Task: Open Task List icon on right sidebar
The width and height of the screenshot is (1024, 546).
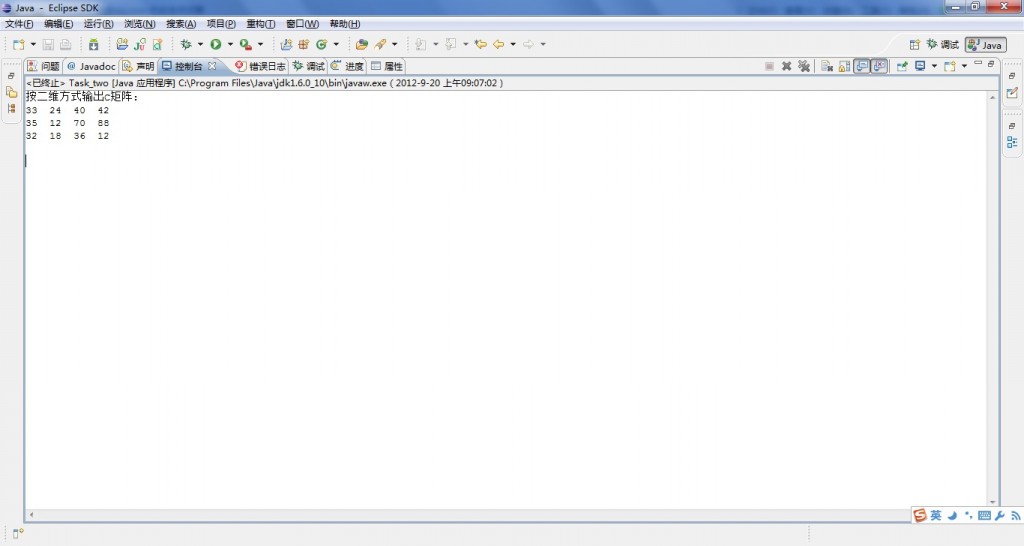Action: (1012, 93)
